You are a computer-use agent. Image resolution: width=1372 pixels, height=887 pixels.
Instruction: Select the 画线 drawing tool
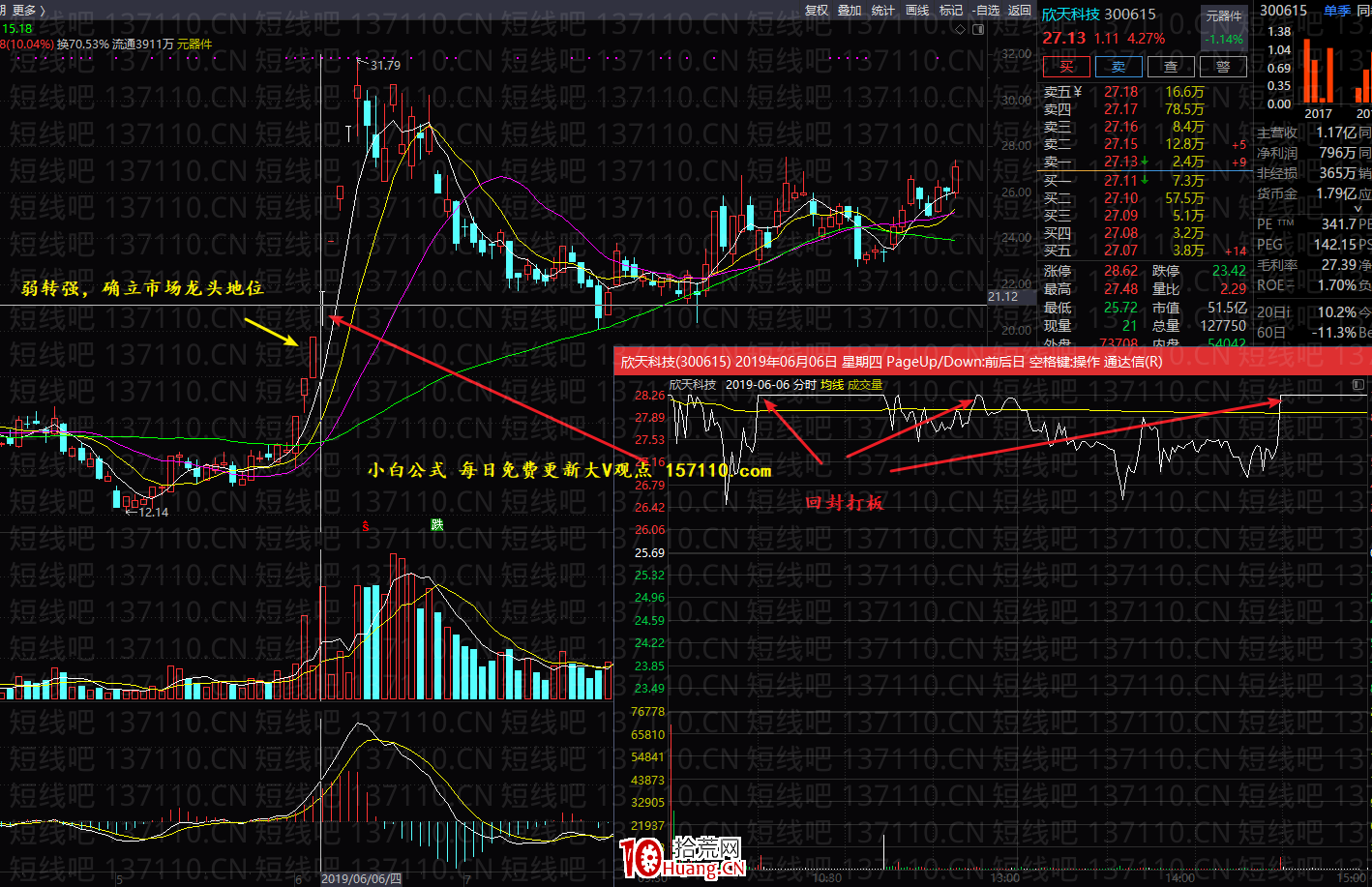coord(917,10)
